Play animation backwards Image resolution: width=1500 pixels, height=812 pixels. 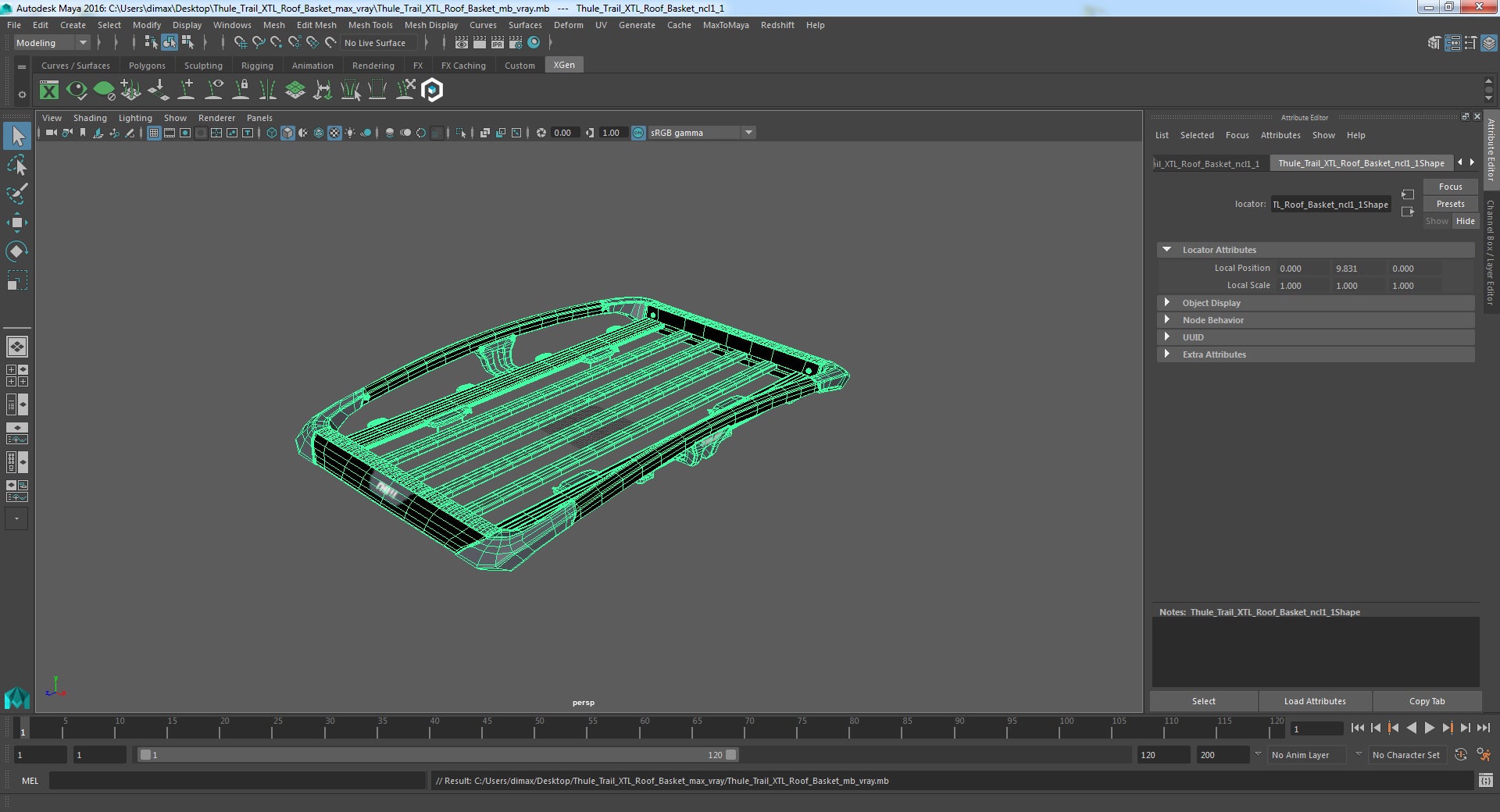coord(1411,728)
